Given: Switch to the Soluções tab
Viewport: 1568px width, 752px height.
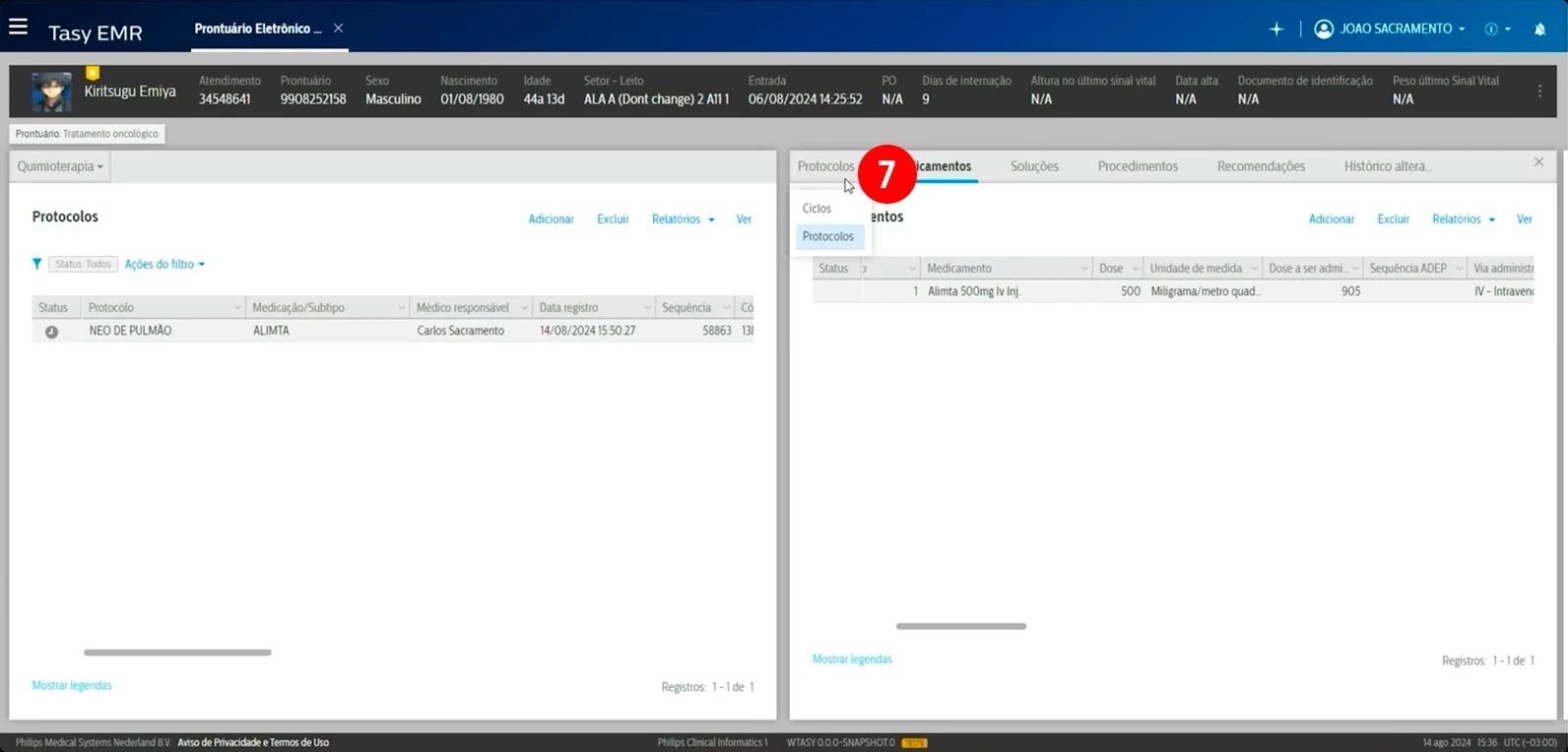Looking at the screenshot, I should pyautogui.click(x=1034, y=166).
